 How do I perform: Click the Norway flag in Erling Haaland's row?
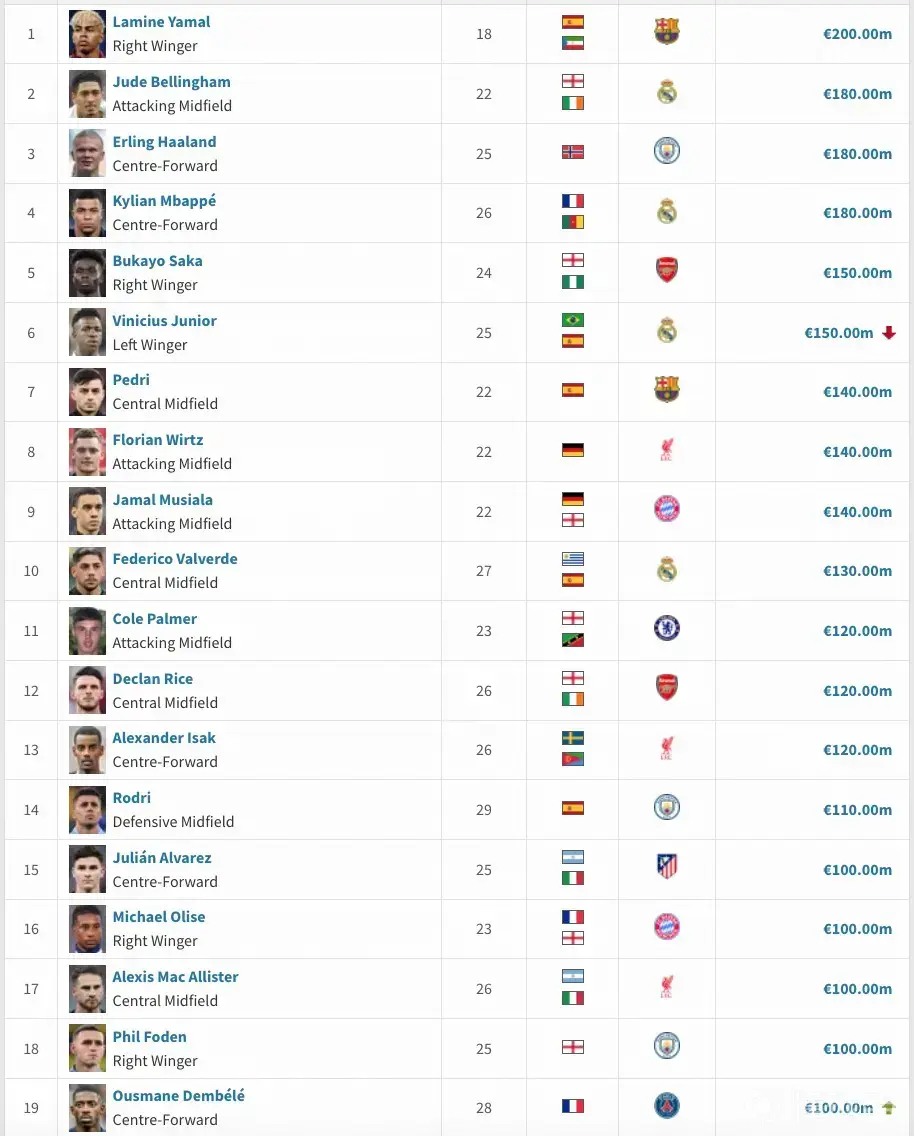(x=573, y=152)
